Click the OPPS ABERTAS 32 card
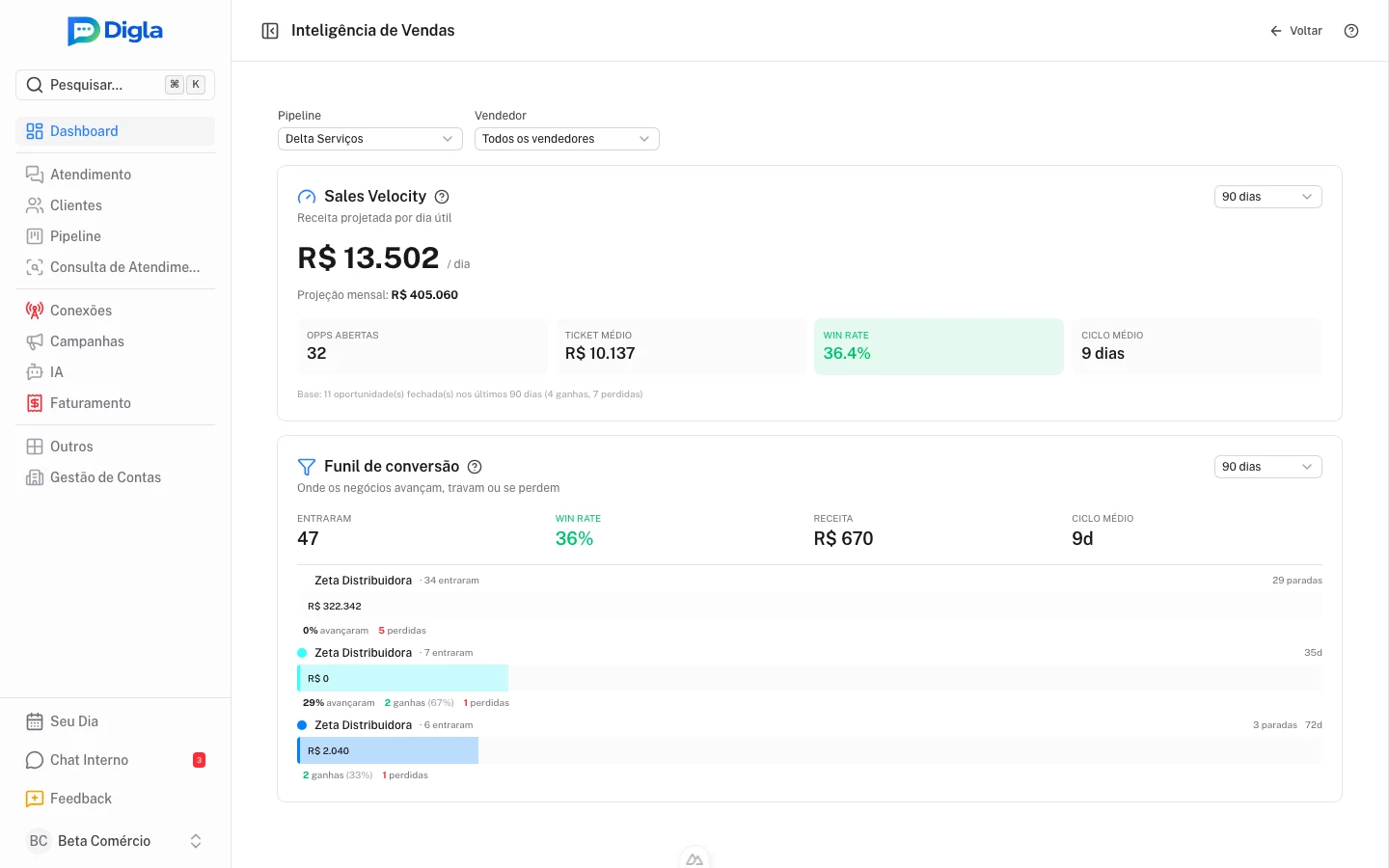The width and height of the screenshot is (1389, 868). [422, 346]
